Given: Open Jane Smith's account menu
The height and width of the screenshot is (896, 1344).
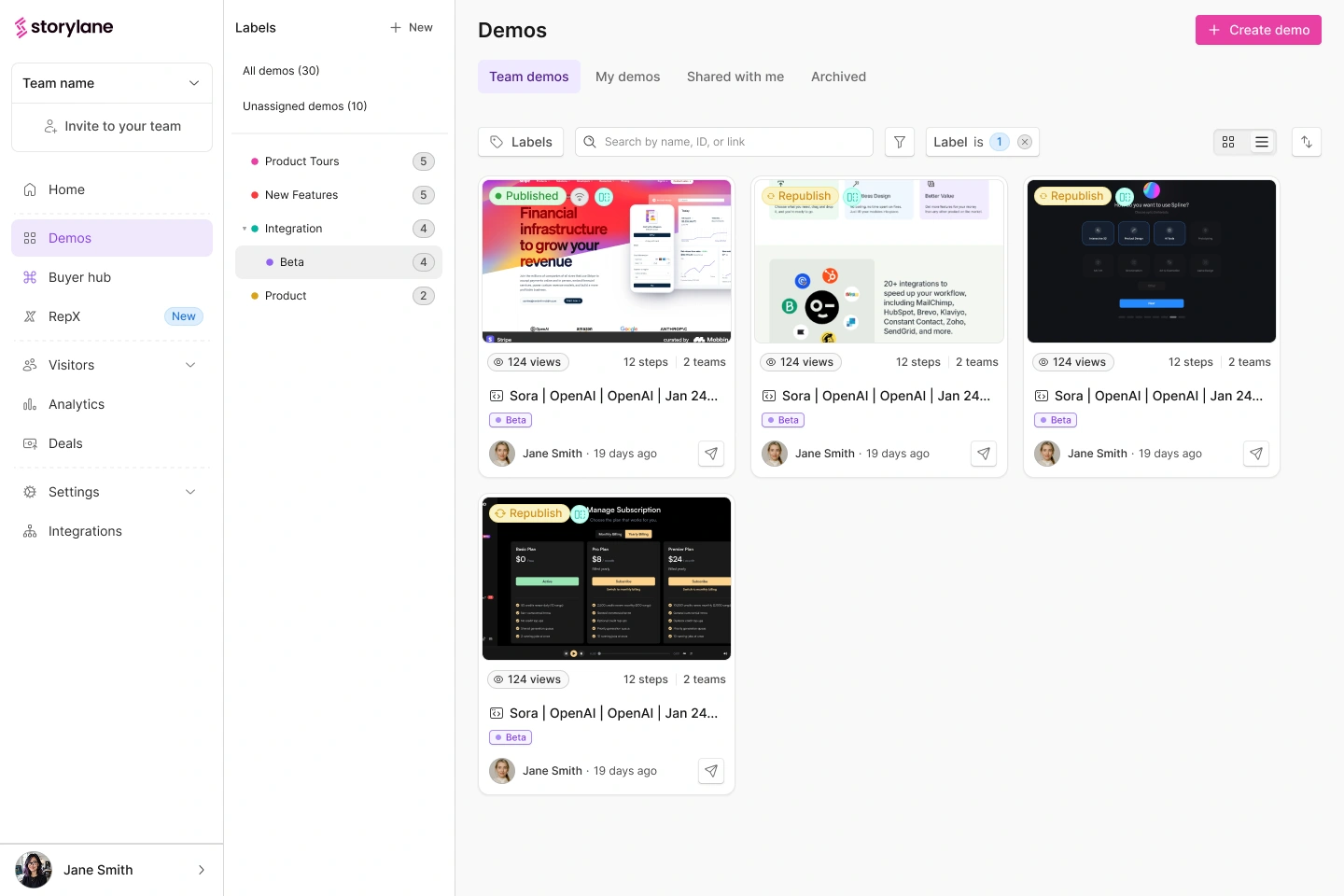Looking at the screenshot, I should 112,870.
